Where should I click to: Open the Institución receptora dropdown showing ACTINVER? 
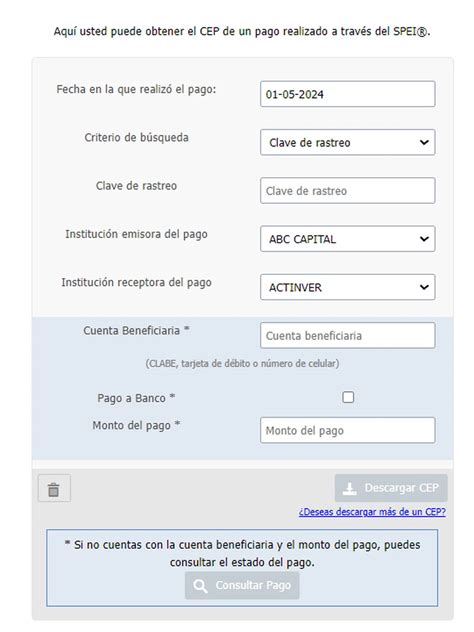click(347, 287)
